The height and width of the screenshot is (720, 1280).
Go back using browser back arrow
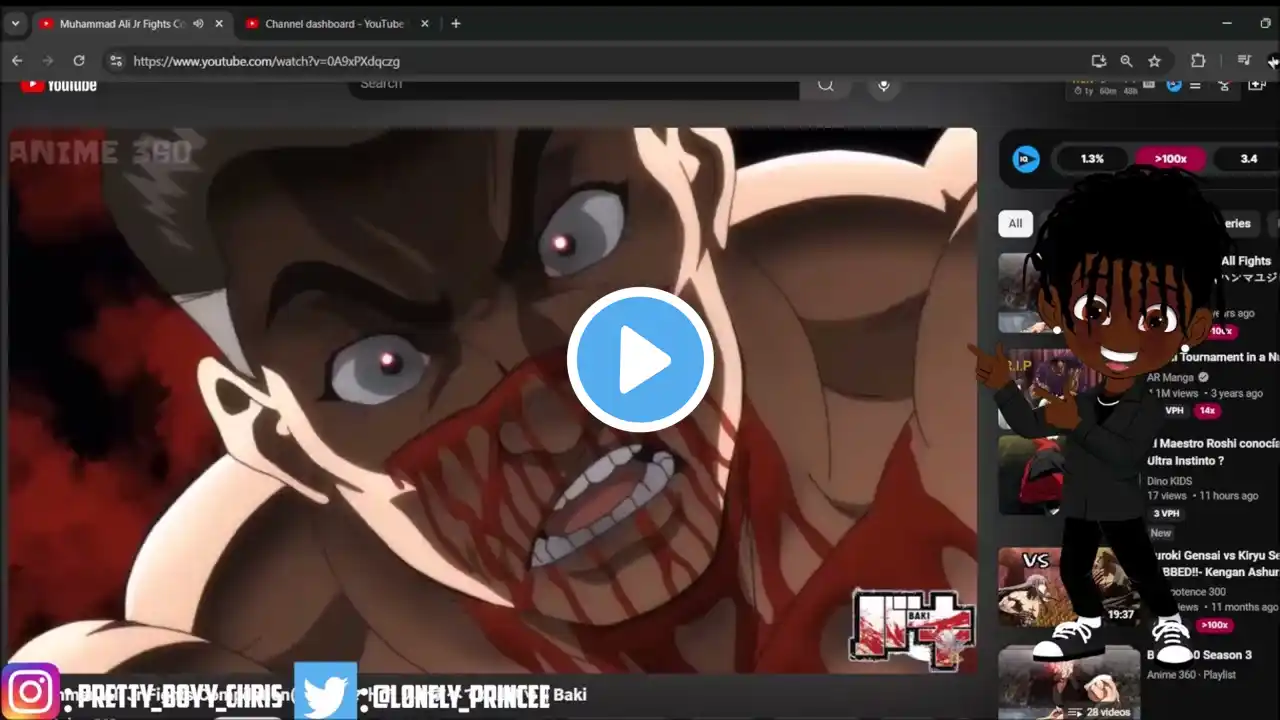[17, 61]
